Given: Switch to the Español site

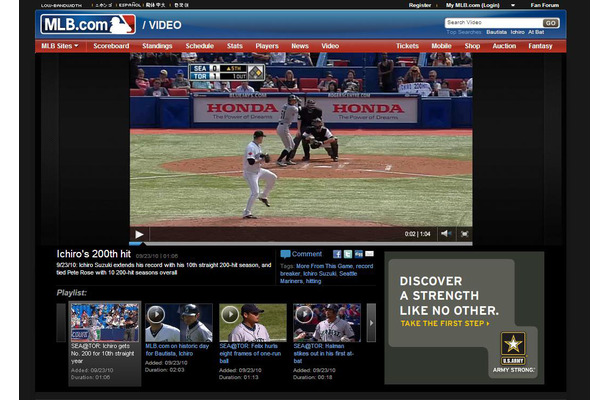Looking at the screenshot, I should [x=130, y=5].
